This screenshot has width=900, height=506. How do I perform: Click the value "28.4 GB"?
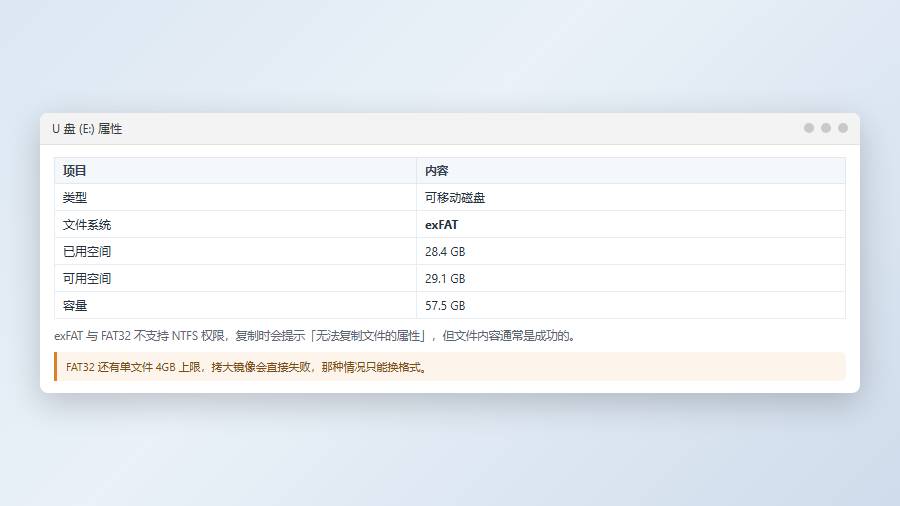coord(445,251)
